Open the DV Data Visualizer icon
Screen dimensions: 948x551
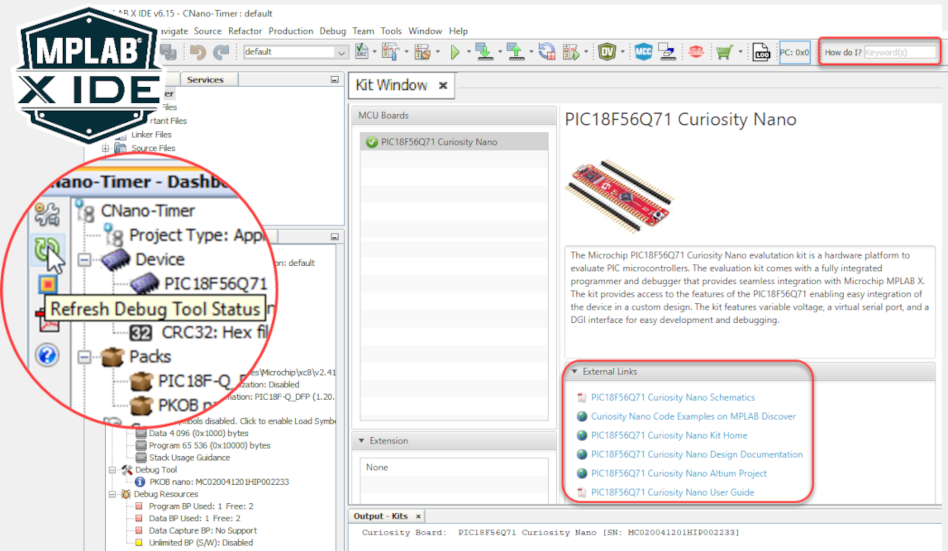(607, 52)
